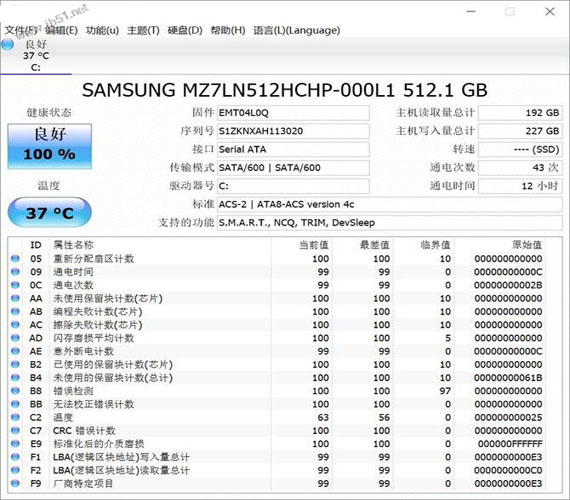
Task: Open the 功能(u) menu
Action: (x=102, y=30)
